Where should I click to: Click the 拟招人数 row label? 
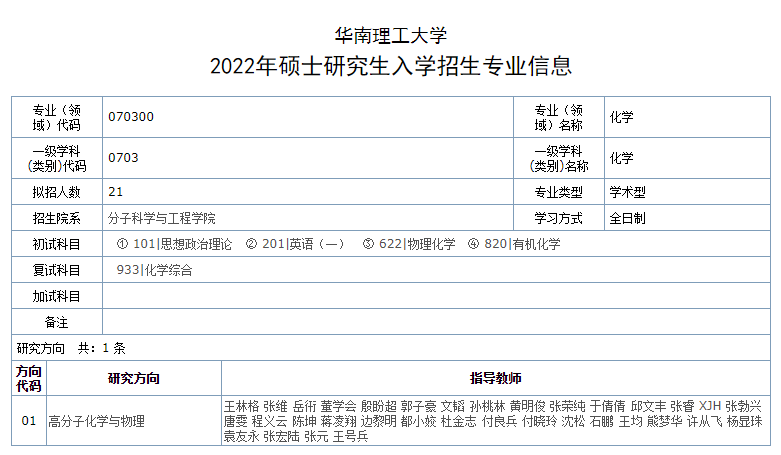56,192
